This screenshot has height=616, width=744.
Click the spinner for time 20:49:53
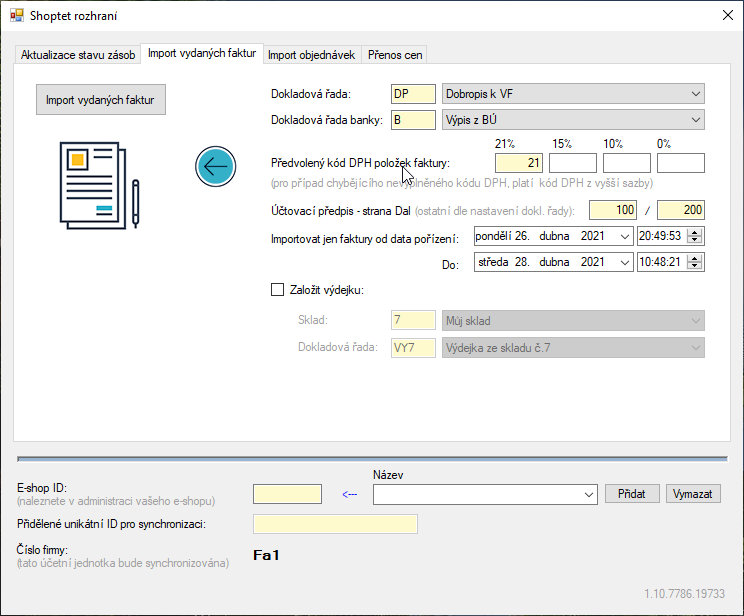695,236
